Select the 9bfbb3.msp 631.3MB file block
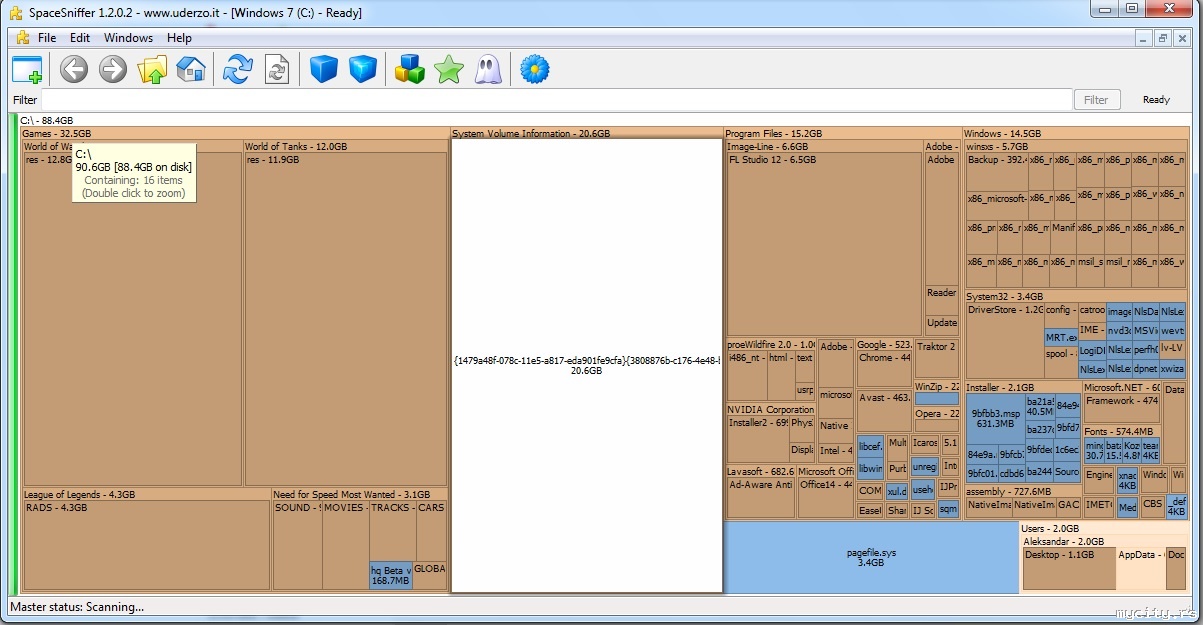The image size is (1203, 625). (x=996, y=419)
